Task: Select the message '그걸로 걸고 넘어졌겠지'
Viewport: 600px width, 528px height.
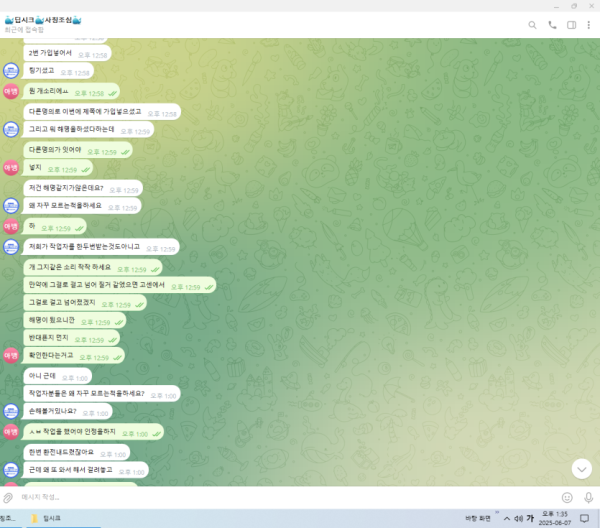Action: coord(85,303)
